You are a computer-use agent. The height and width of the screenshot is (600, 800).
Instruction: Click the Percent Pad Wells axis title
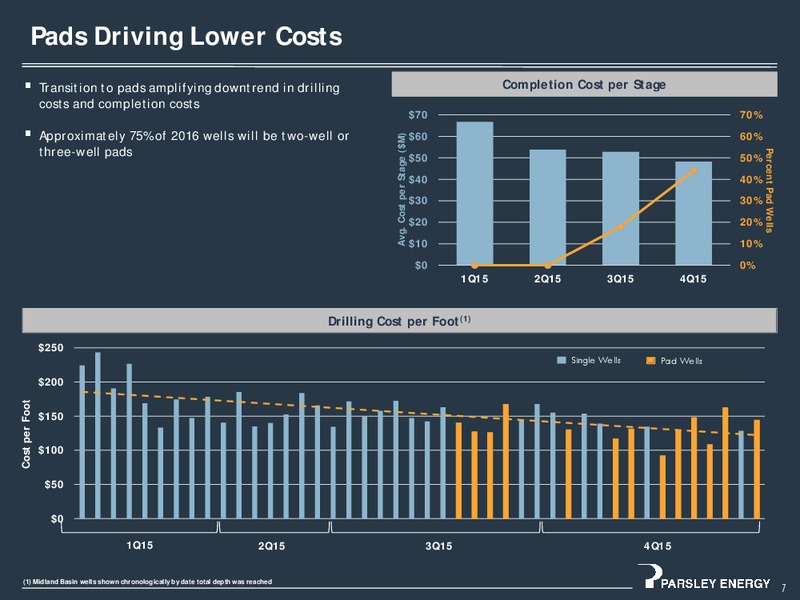pos(769,190)
